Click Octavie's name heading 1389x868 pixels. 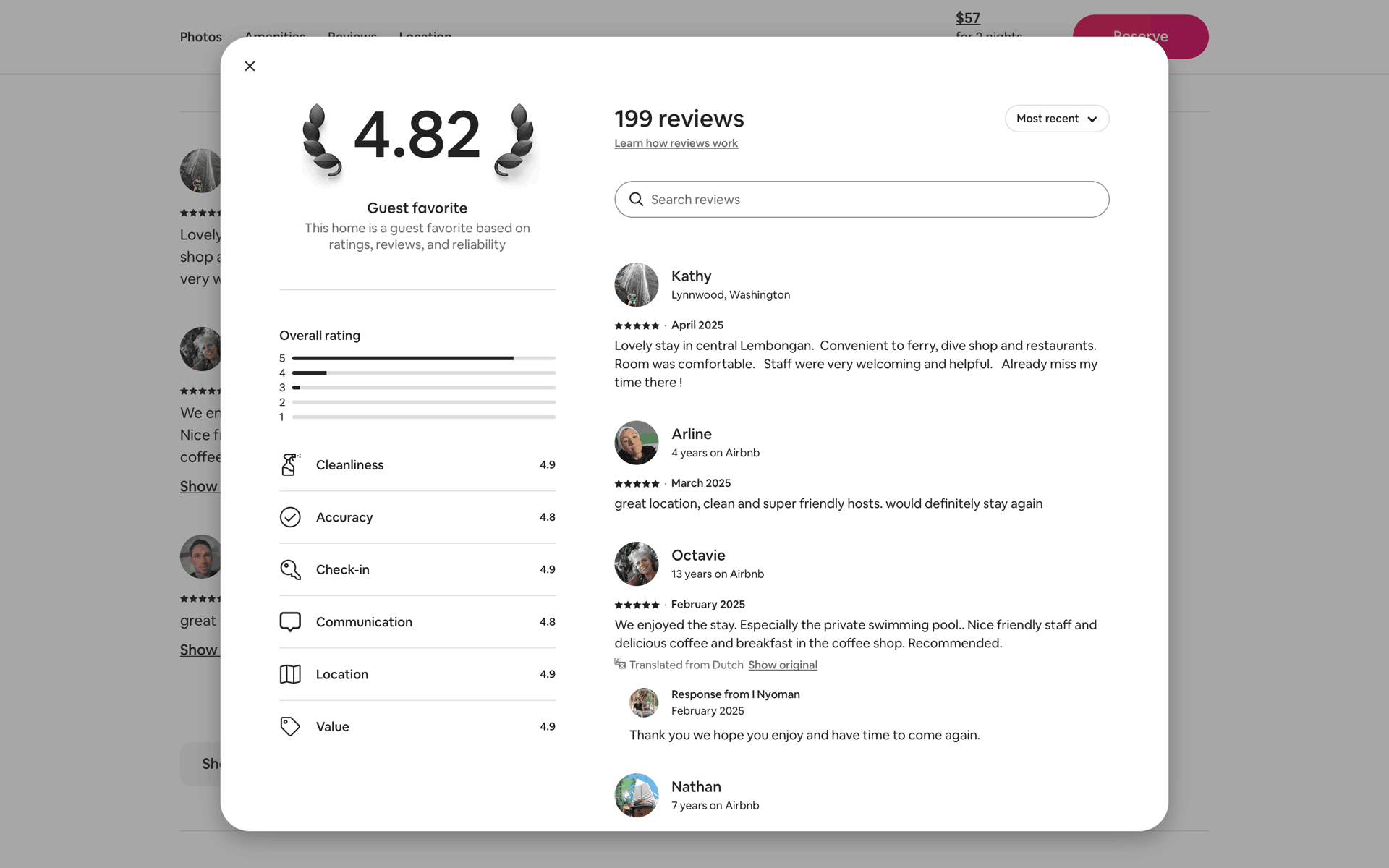pos(698,556)
